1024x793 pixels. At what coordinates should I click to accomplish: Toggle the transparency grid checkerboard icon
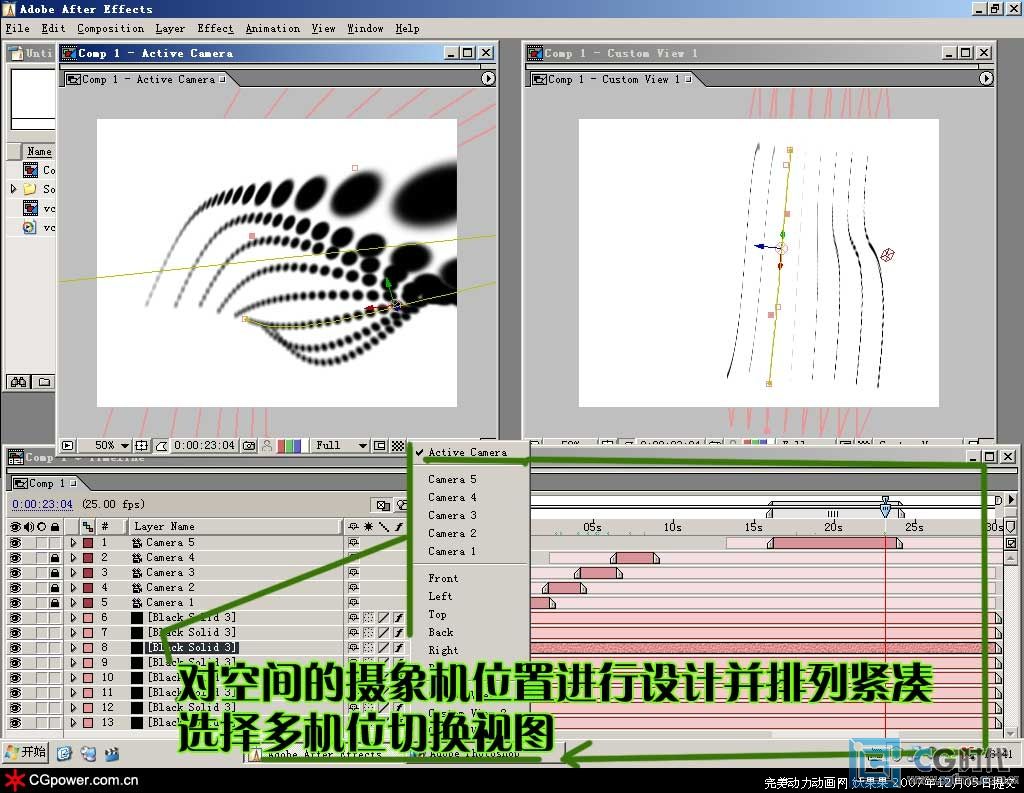pyautogui.click(x=397, y=445)
